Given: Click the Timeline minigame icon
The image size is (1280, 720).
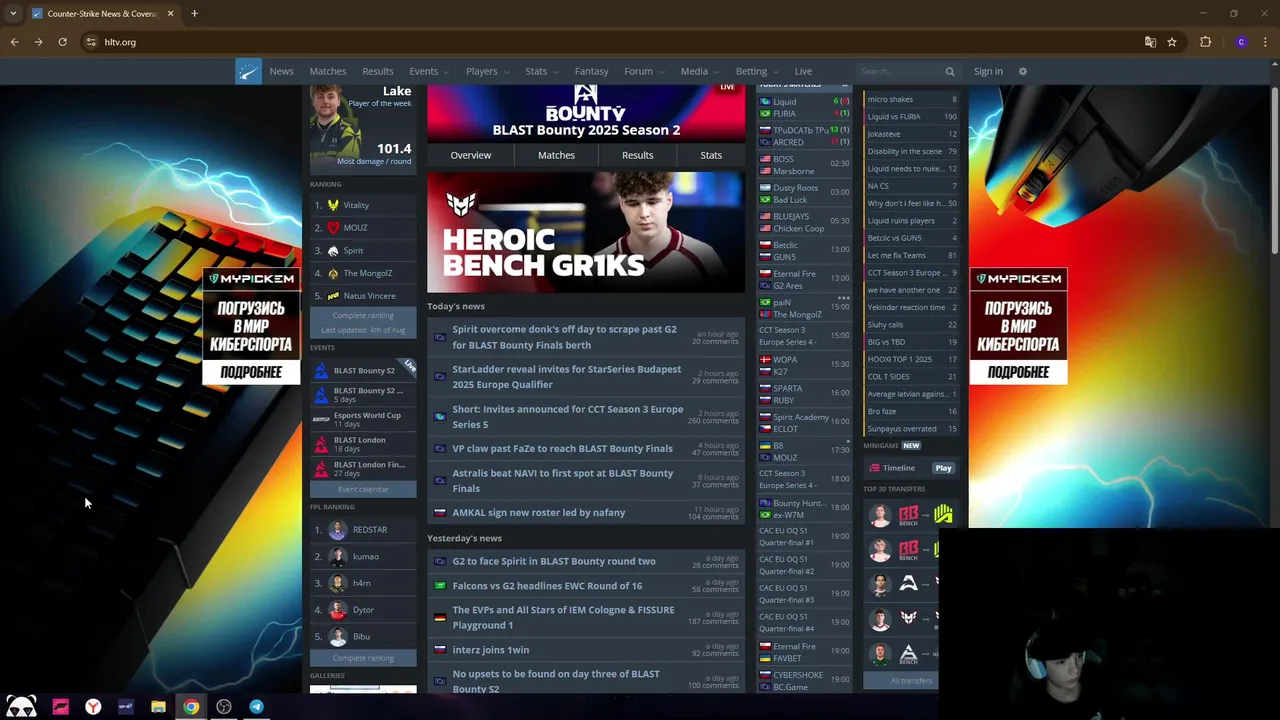Looking at the screenshot, I should click(875, 468).
